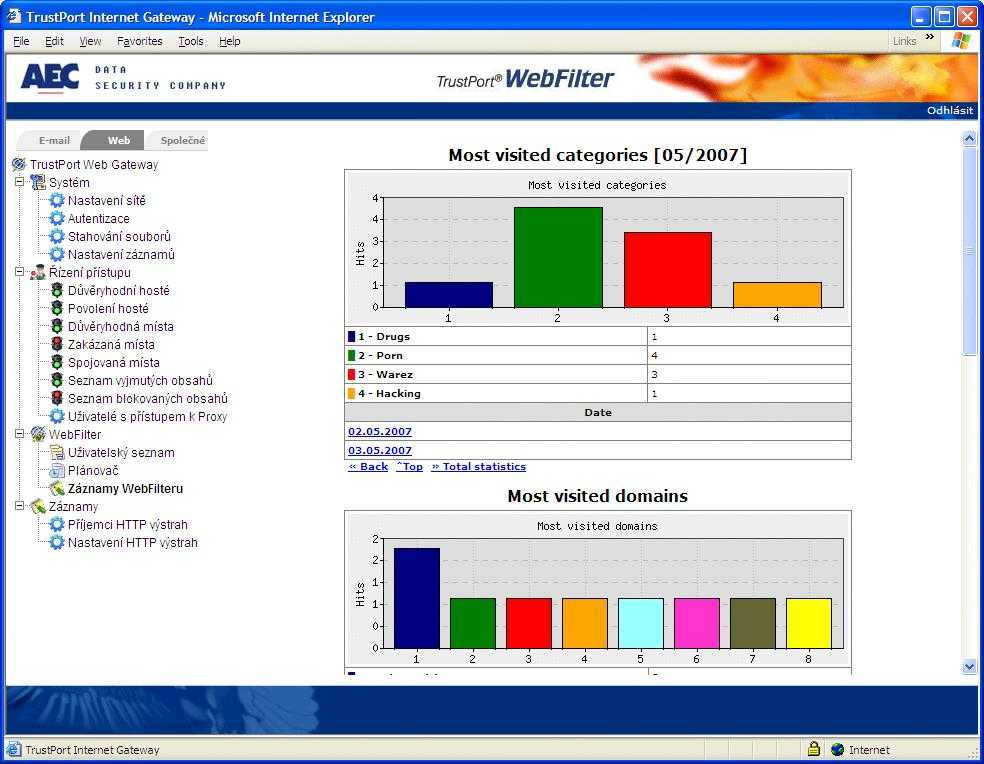Click the list icon beside Uživatelský seznam

[x=56, y=452]
